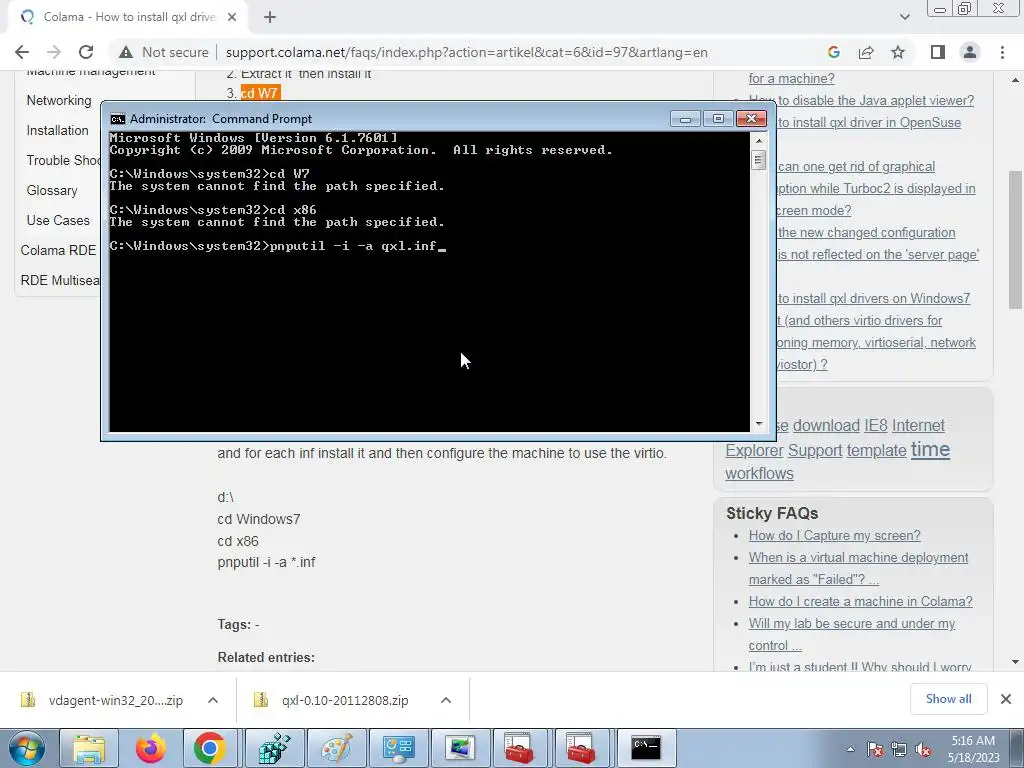Open a new browser tab
Viewport: 1024px width, 768px height.
(x=270, y=17)
